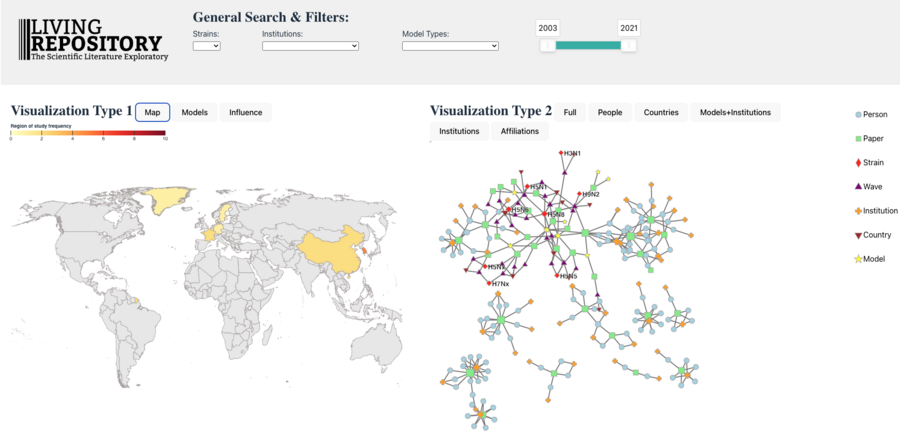This screenshot has width=900, height=438.
Task: Click the Living Repository logo
Action: (x=94, y=40)
